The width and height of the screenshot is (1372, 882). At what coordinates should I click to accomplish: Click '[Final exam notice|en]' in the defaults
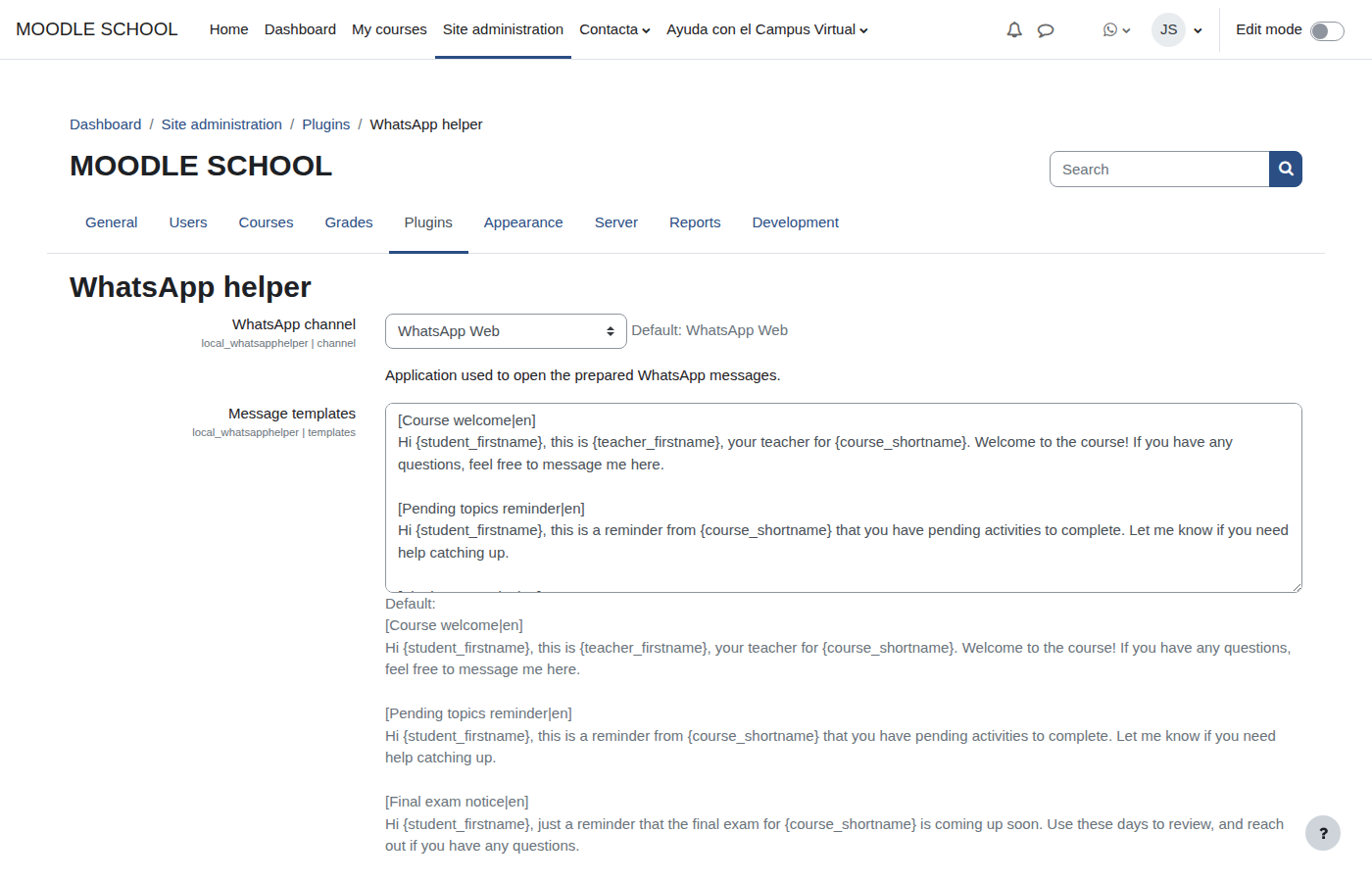(457, 802)
